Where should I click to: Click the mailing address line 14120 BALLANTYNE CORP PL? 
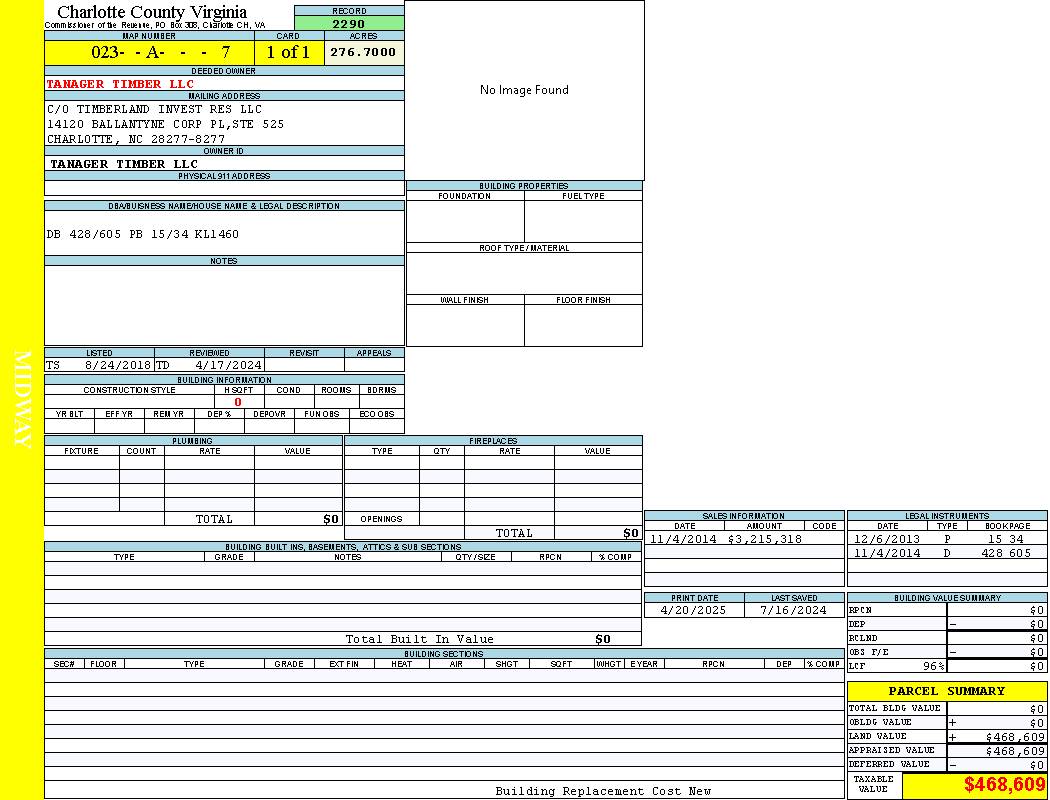(165, 124)
